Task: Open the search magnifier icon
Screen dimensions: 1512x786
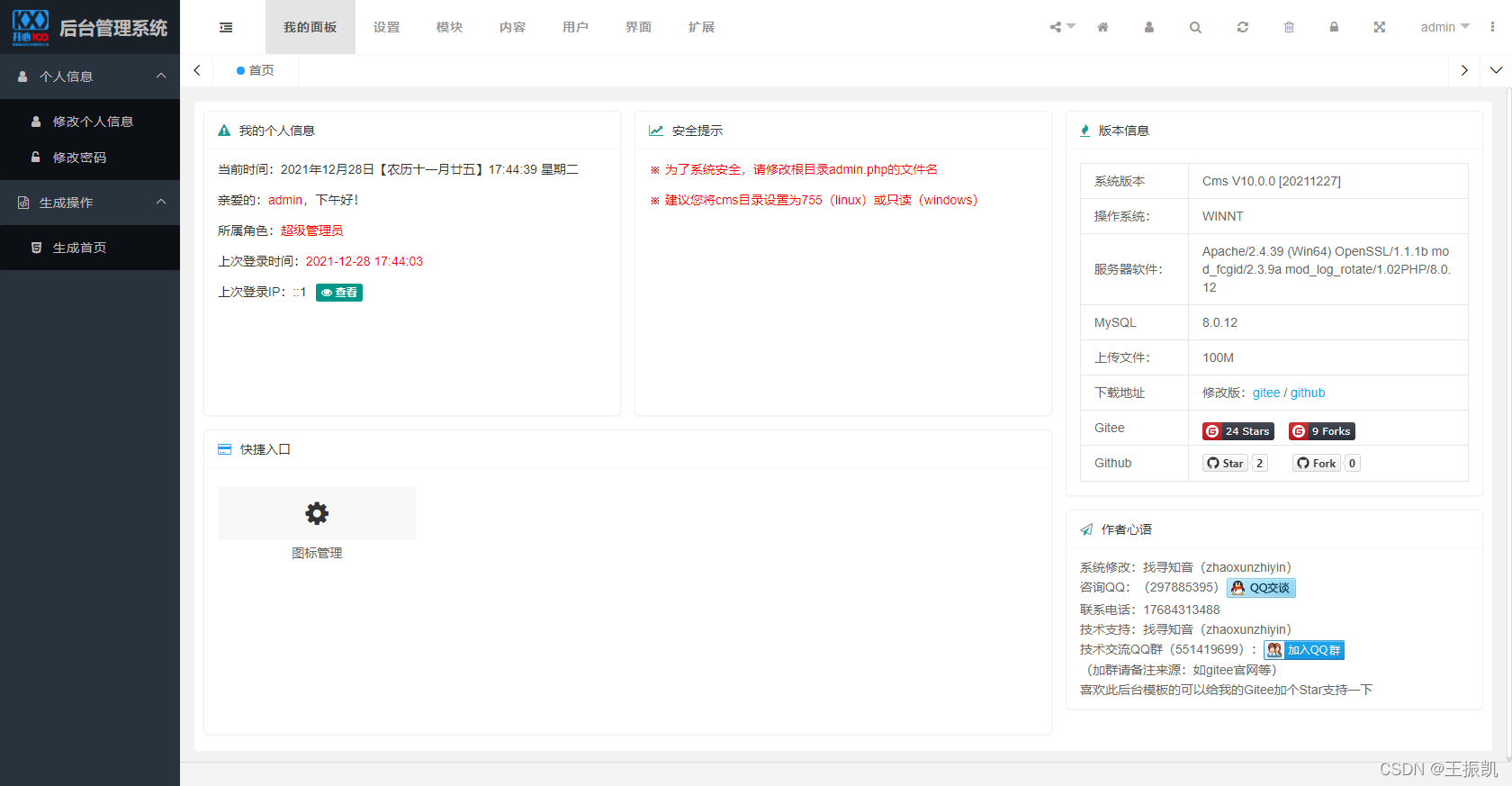Action: point(1195,28)
